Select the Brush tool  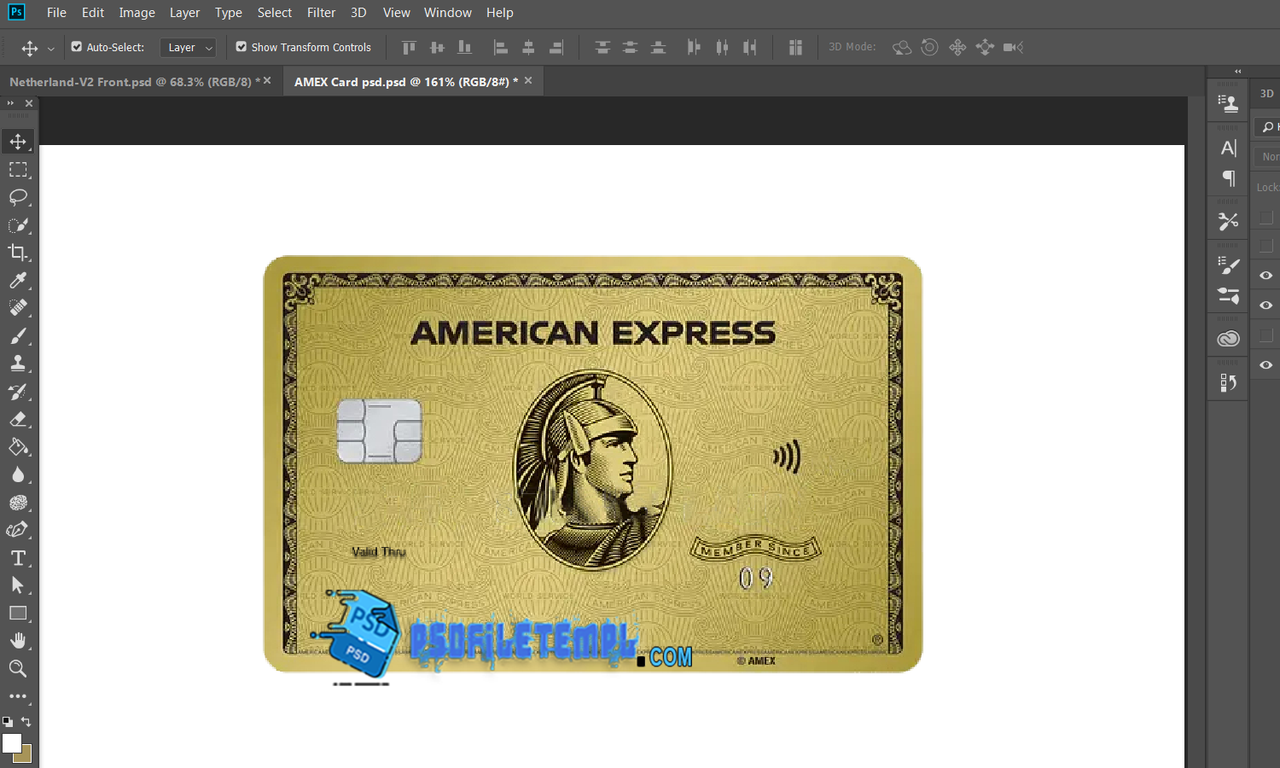click(x=18, y=336)
